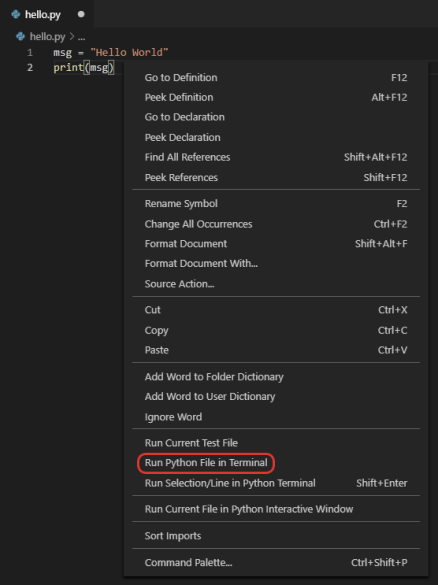The width and height of the screenshot is (438, 585).
Task: Choose Run Current File in Python Interactive Window
Action: 276,509
